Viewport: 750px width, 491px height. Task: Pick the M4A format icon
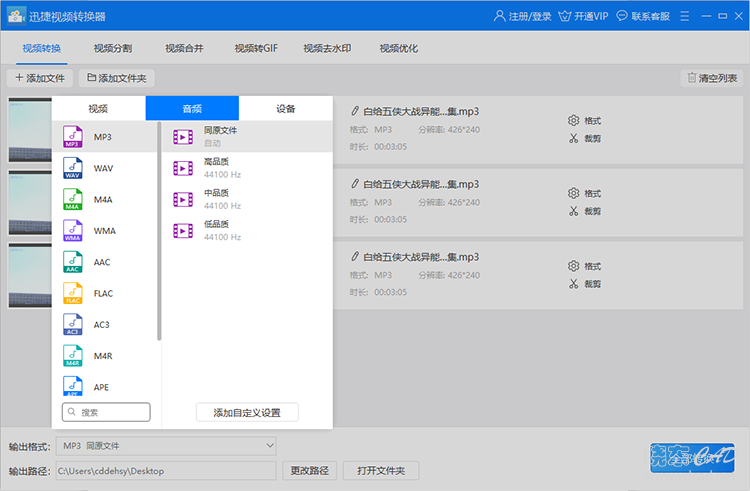tap(73, 199)
